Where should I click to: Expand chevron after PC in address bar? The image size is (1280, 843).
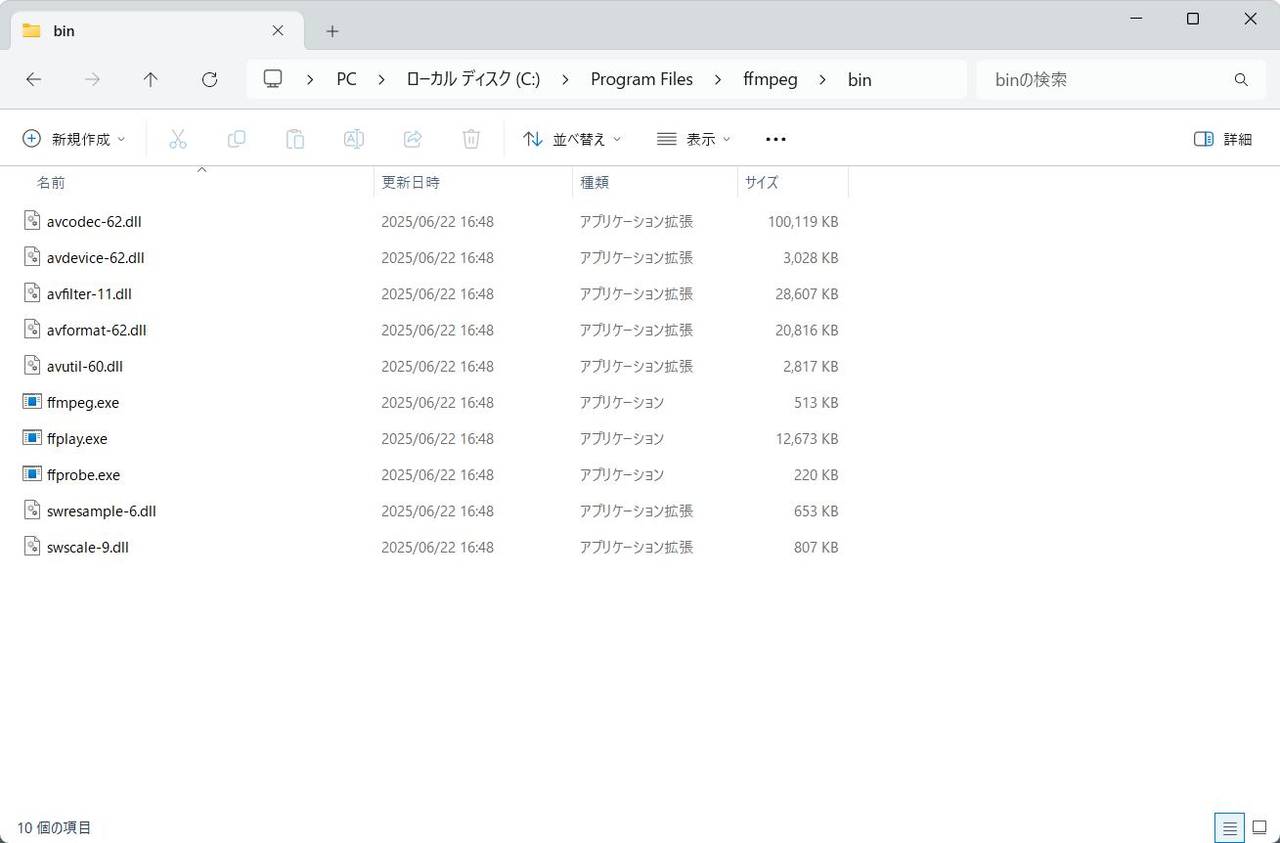(x=381, y=79)
